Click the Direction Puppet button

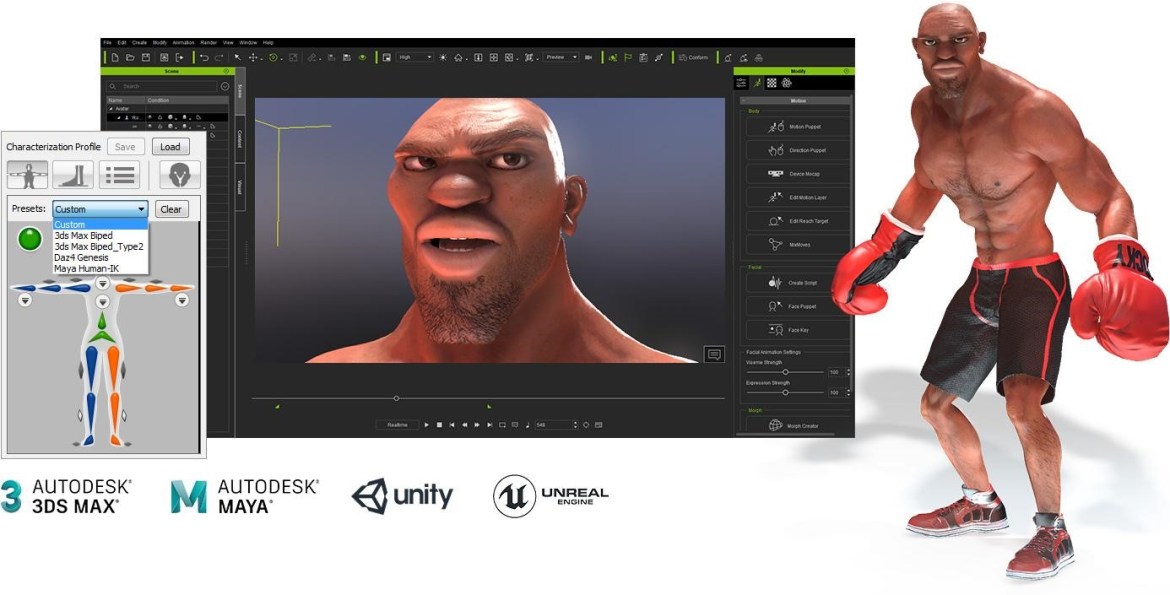coord(798,150)
